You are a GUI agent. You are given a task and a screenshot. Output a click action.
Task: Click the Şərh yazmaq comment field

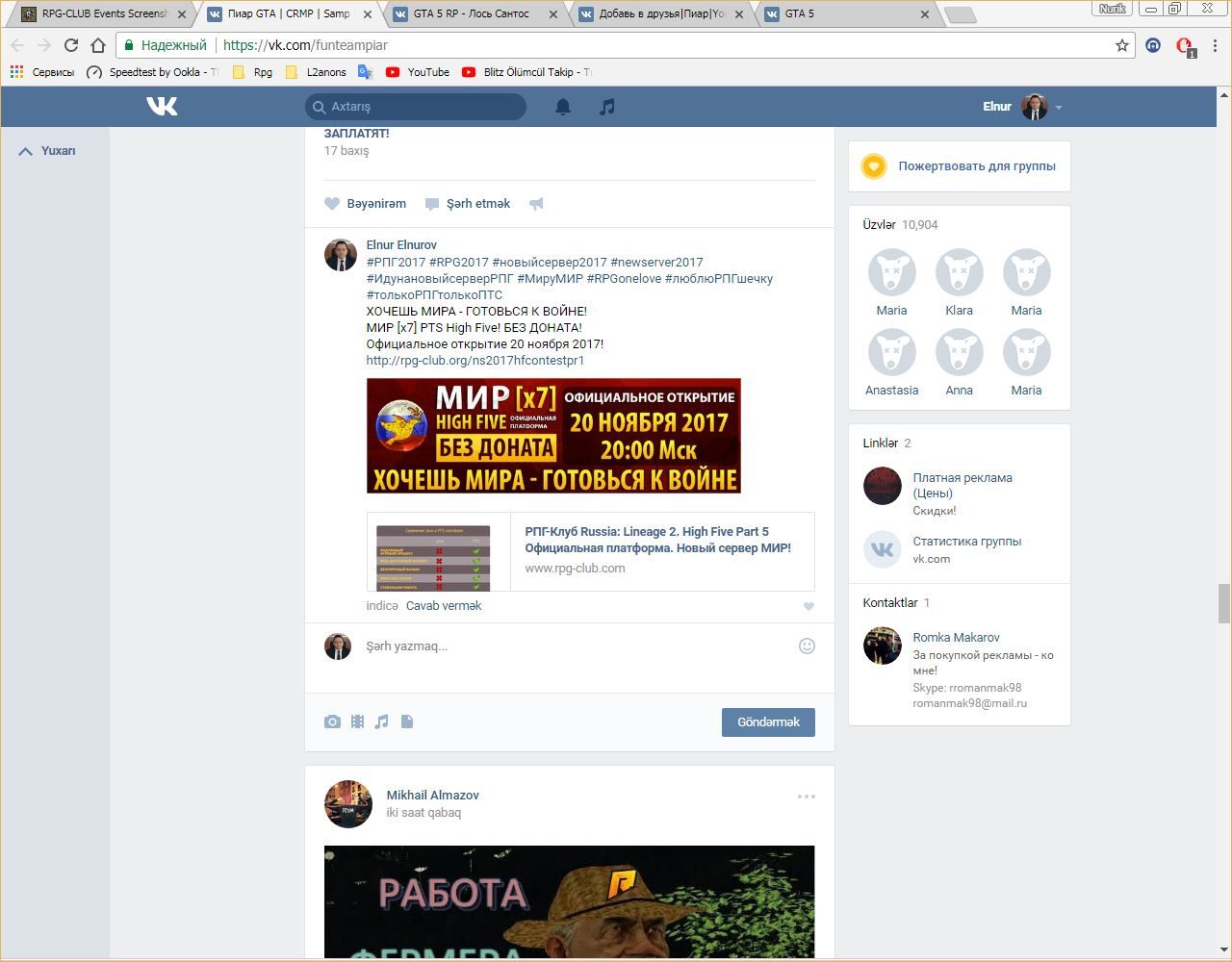577,646
